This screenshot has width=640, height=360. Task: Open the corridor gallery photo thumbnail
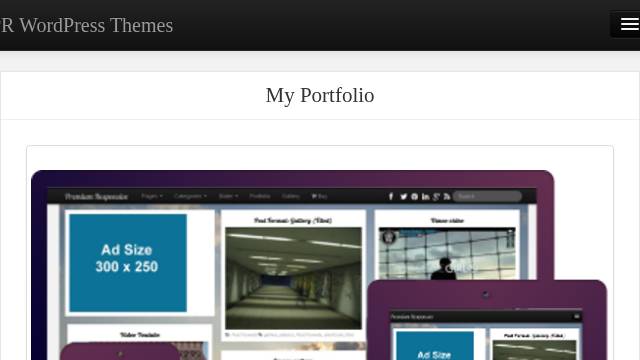293,278
